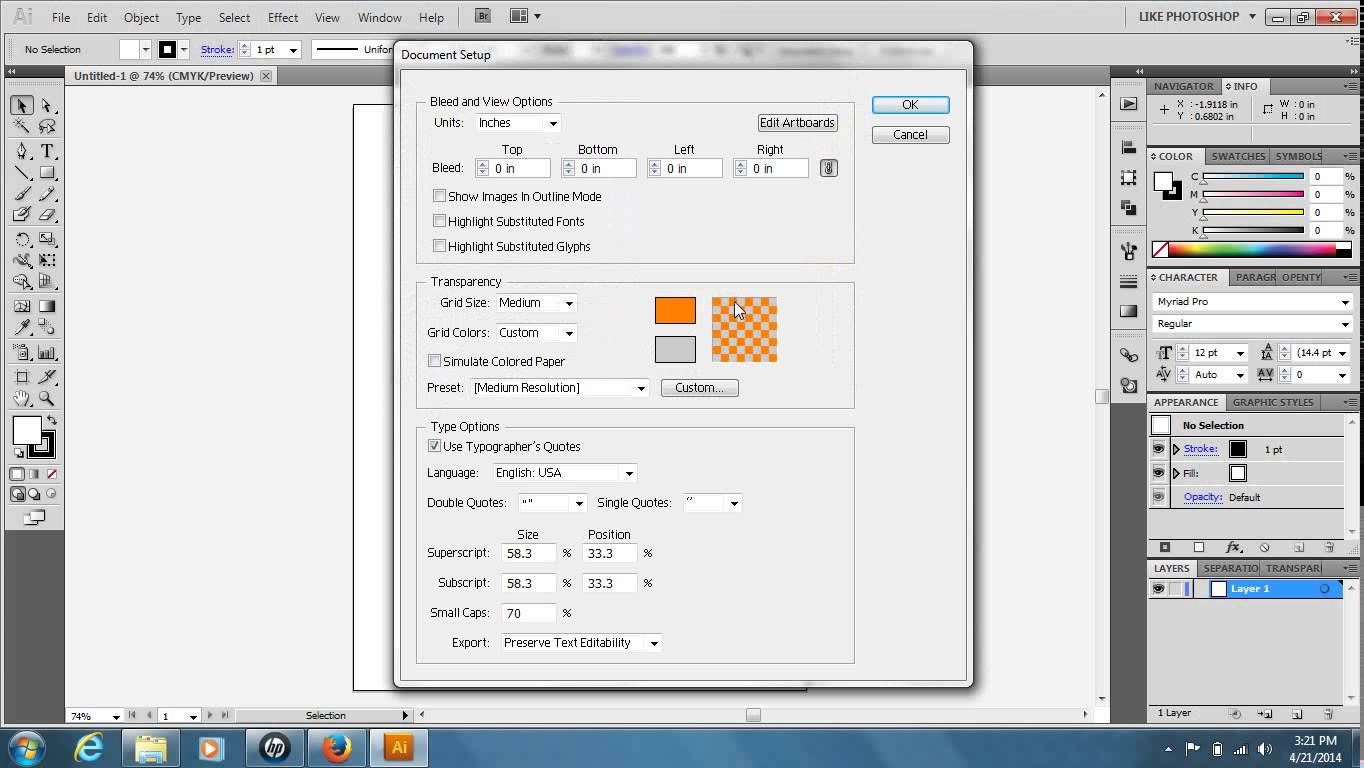Select the Type tool in toolbox

coord(46,151)
